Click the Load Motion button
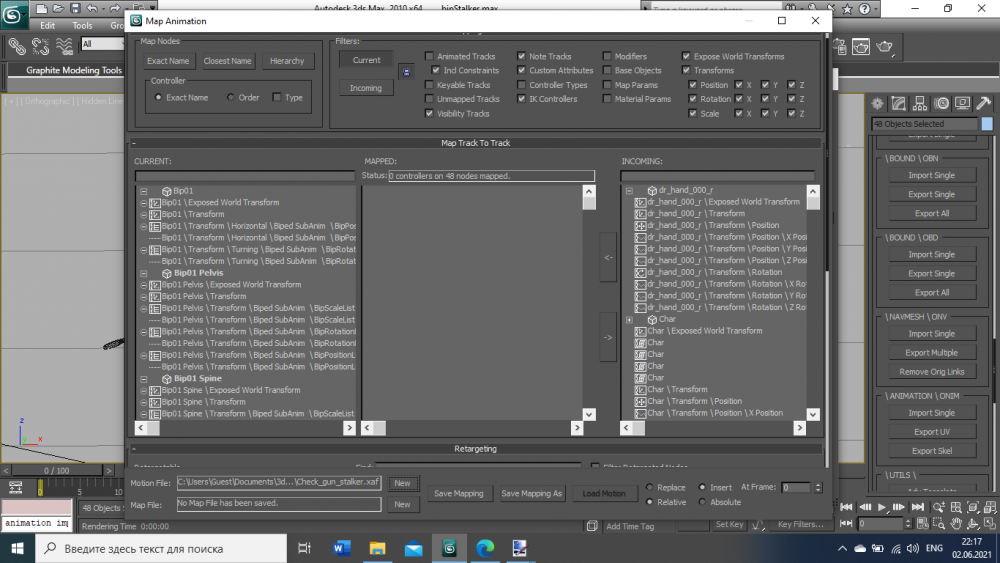 603,494
